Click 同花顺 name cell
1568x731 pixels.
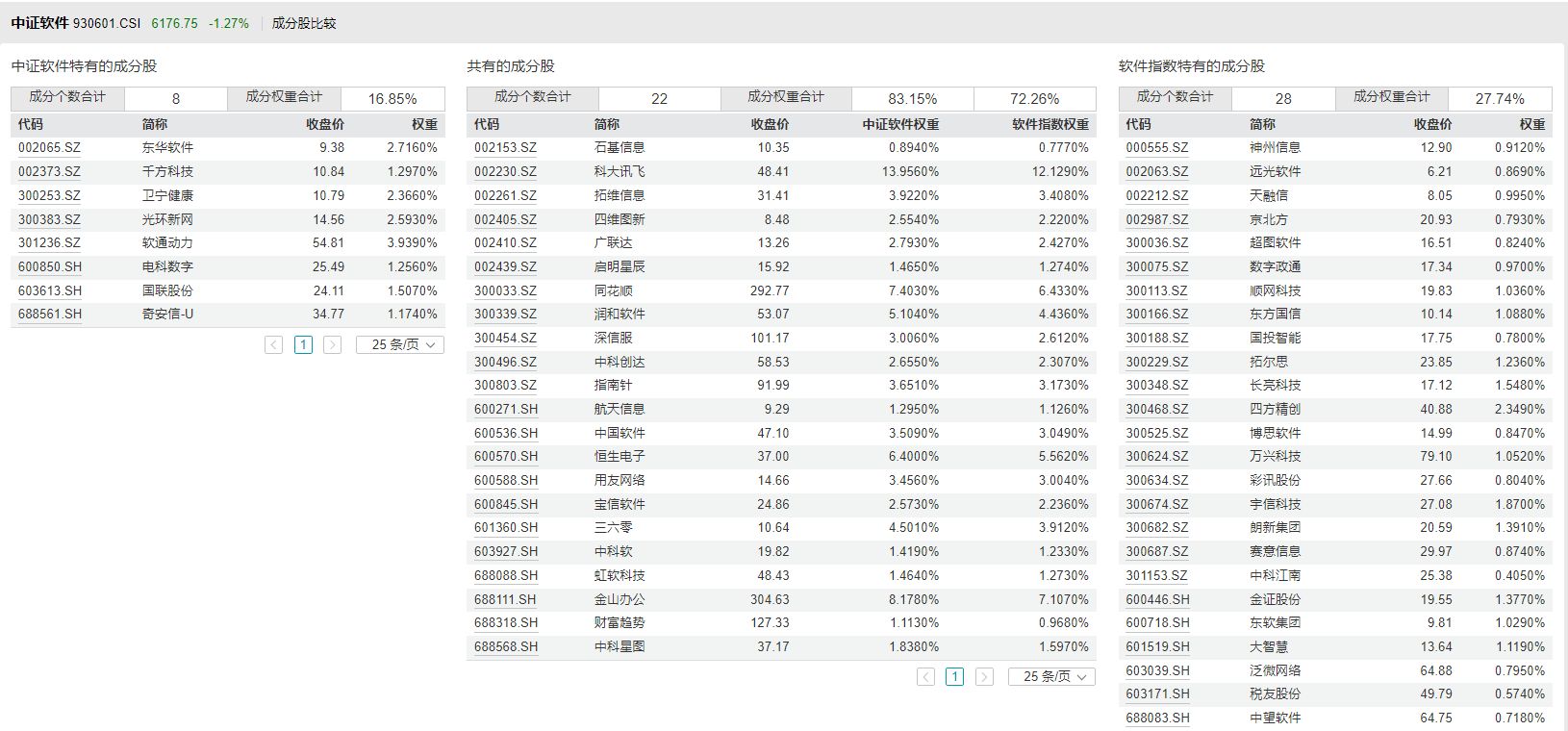click(x=613, y=290)
